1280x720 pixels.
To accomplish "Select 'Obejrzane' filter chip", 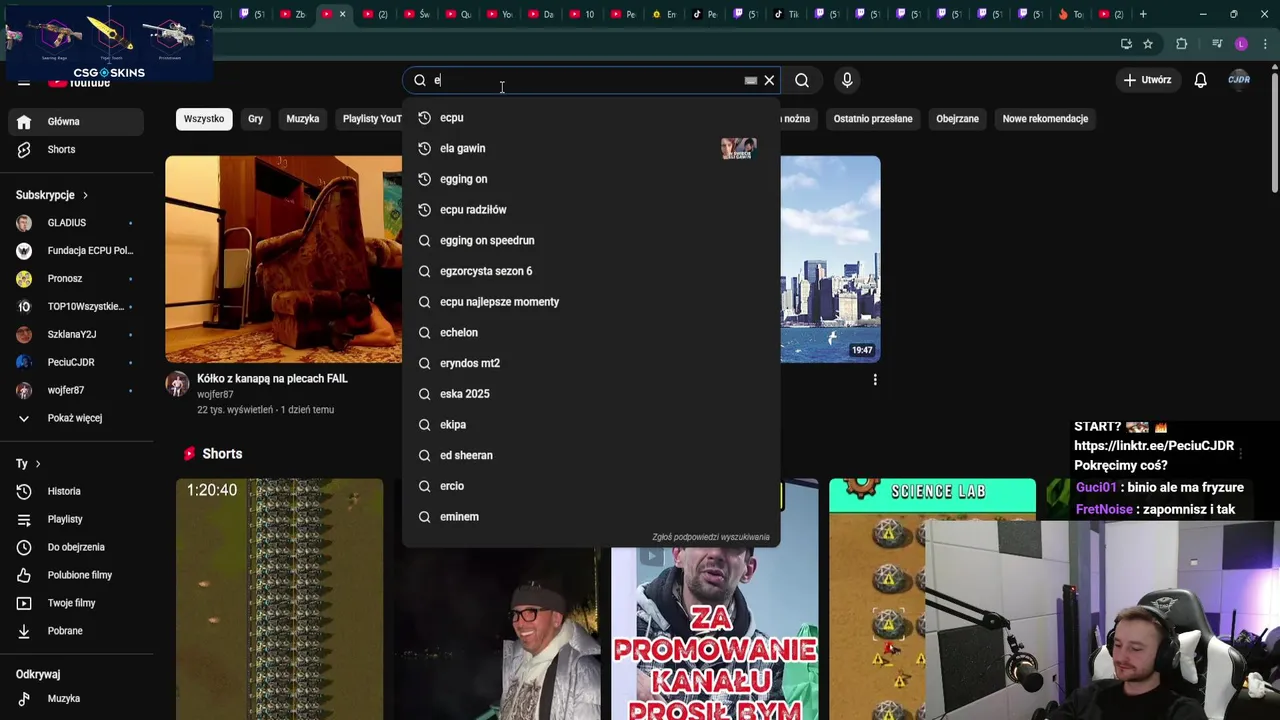I will point(957,119).
